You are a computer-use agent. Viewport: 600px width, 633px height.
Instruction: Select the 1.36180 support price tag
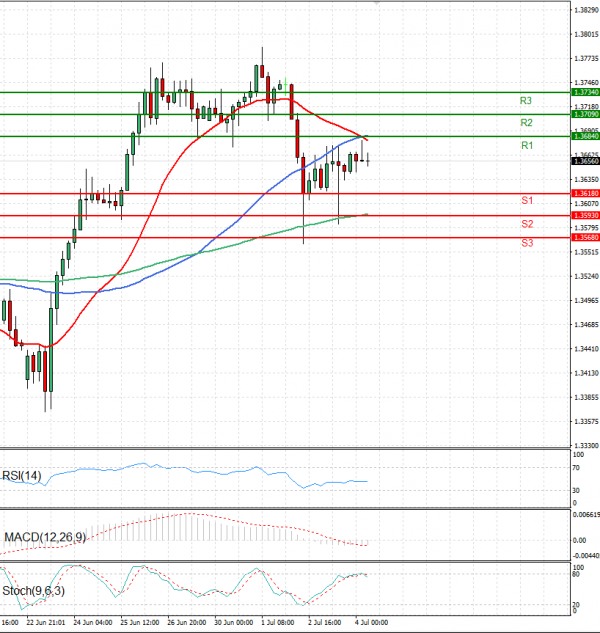(x=586, y=194)
